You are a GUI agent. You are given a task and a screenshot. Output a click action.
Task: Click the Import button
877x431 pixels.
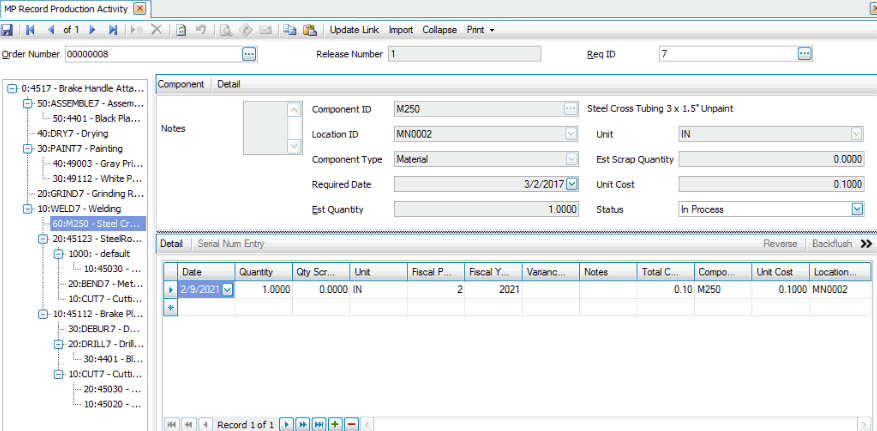pos(400,30)
